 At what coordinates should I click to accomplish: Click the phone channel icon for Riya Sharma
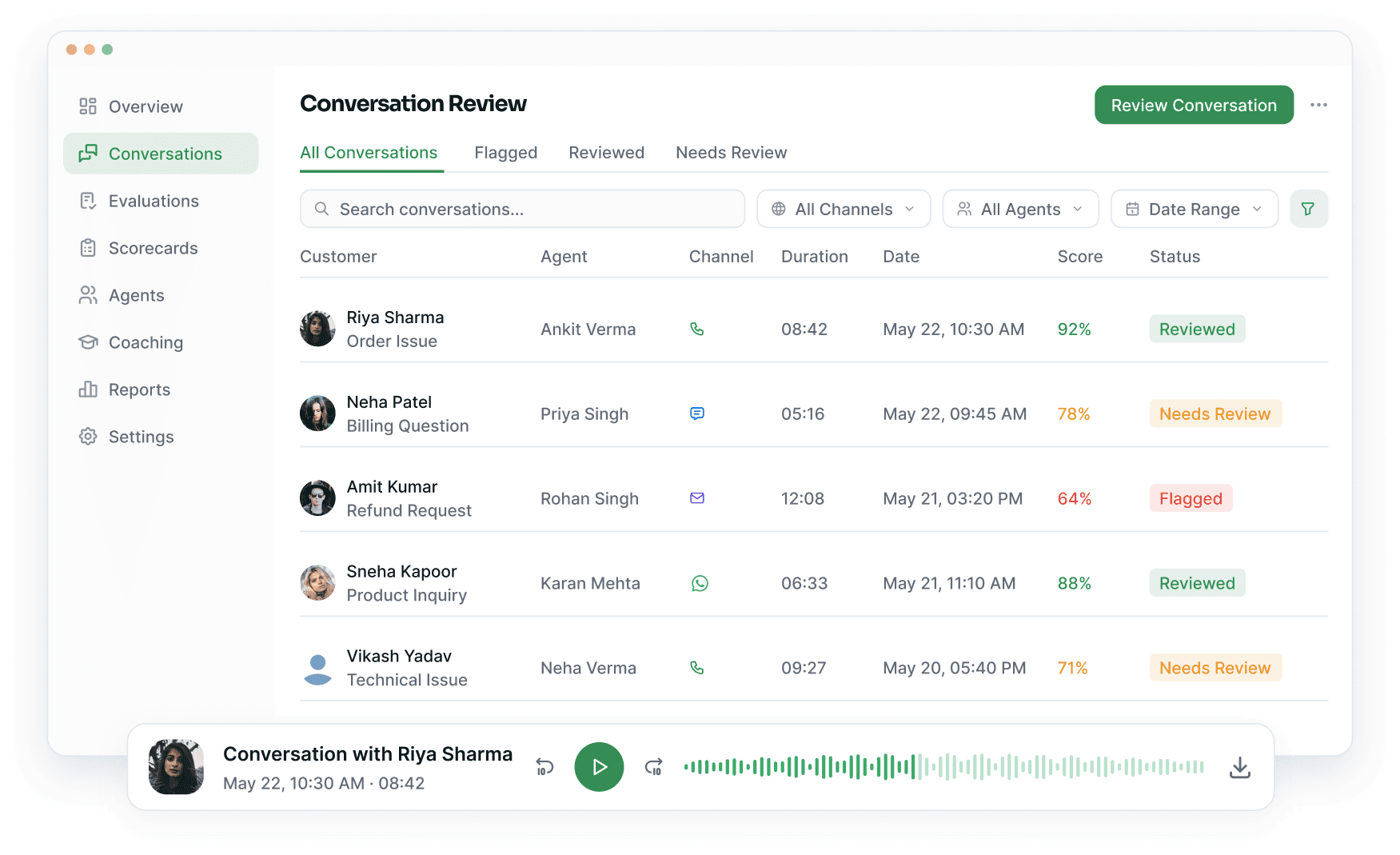pyautogui.click(x=697, y=329)
